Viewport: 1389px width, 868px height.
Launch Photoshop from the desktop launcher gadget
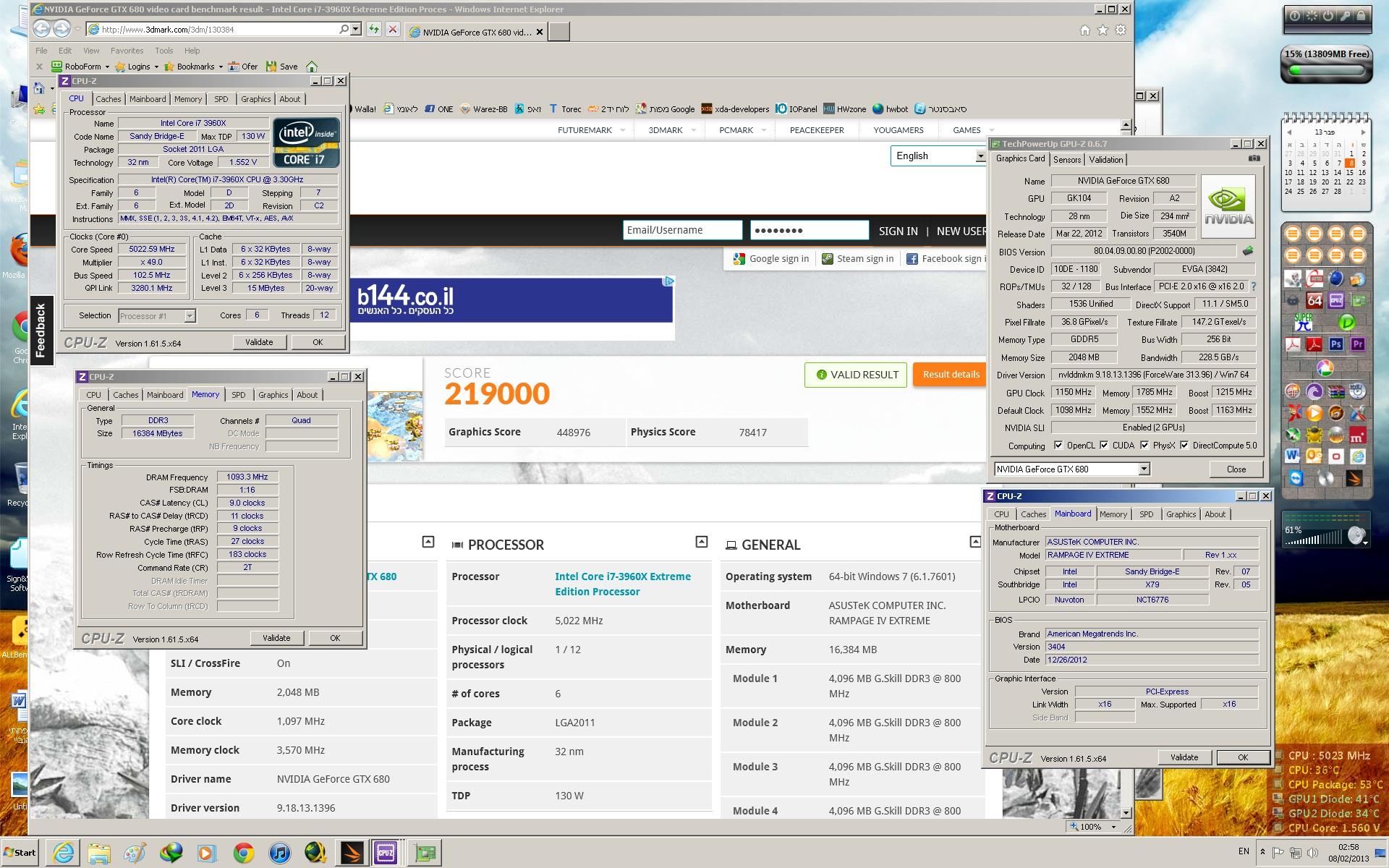click(x=1336, y=344)
